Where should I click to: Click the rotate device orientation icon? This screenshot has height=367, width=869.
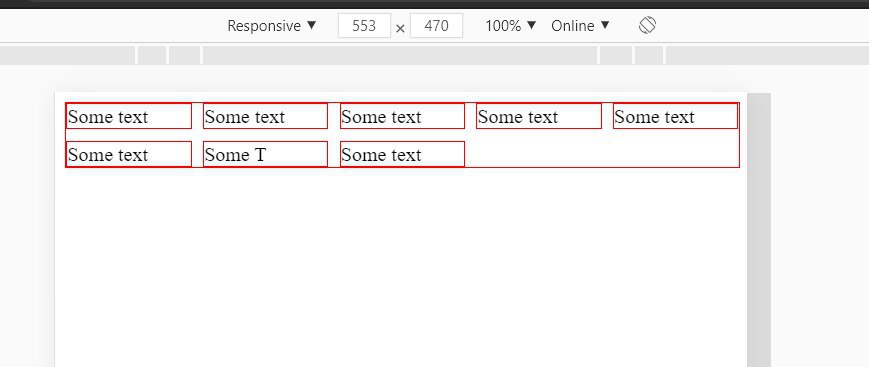coord(647,26)
